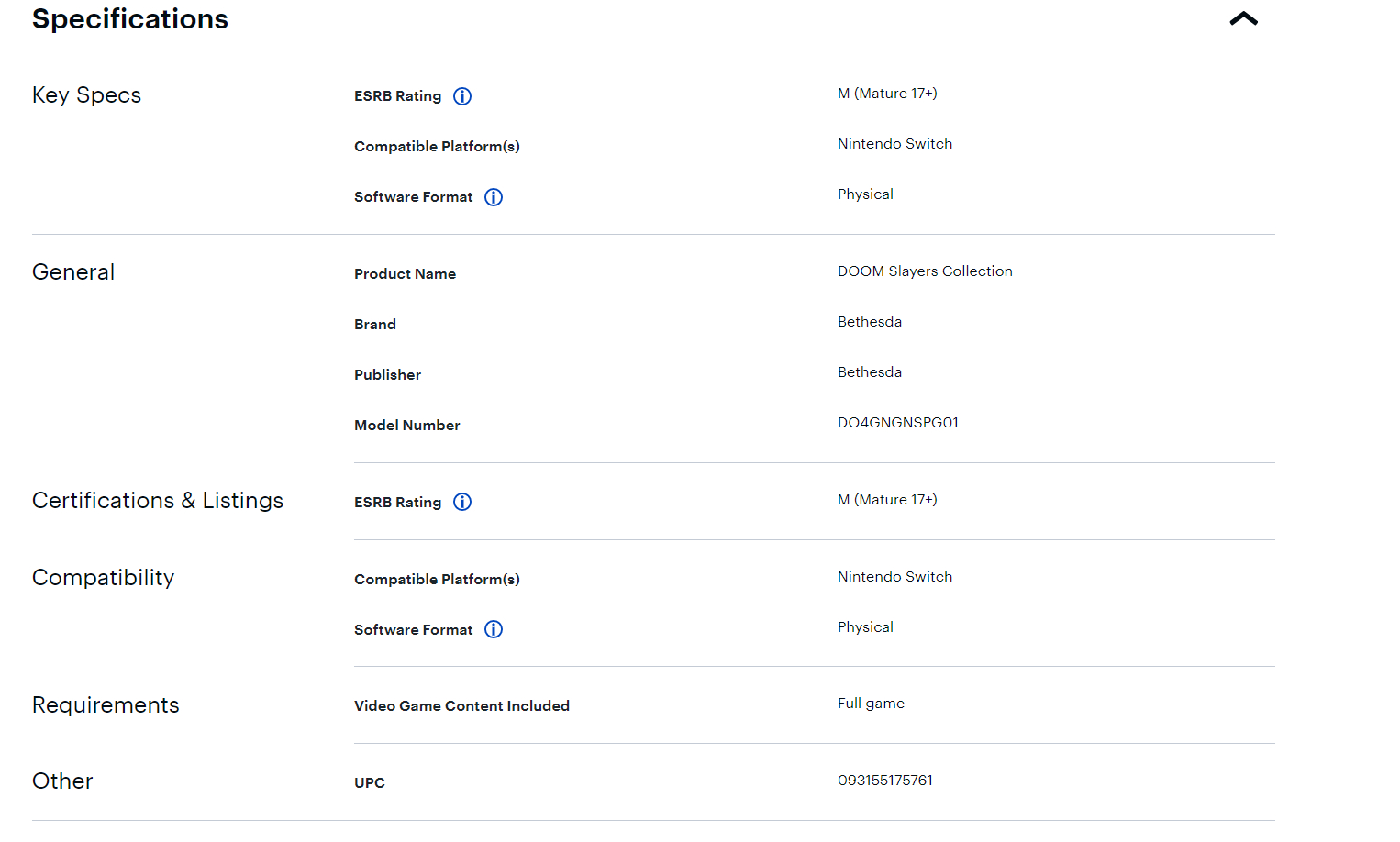The width and height of the screenshot is (1400, 842).
Task: Select the Key Specs section title
Action: [86, 95]
